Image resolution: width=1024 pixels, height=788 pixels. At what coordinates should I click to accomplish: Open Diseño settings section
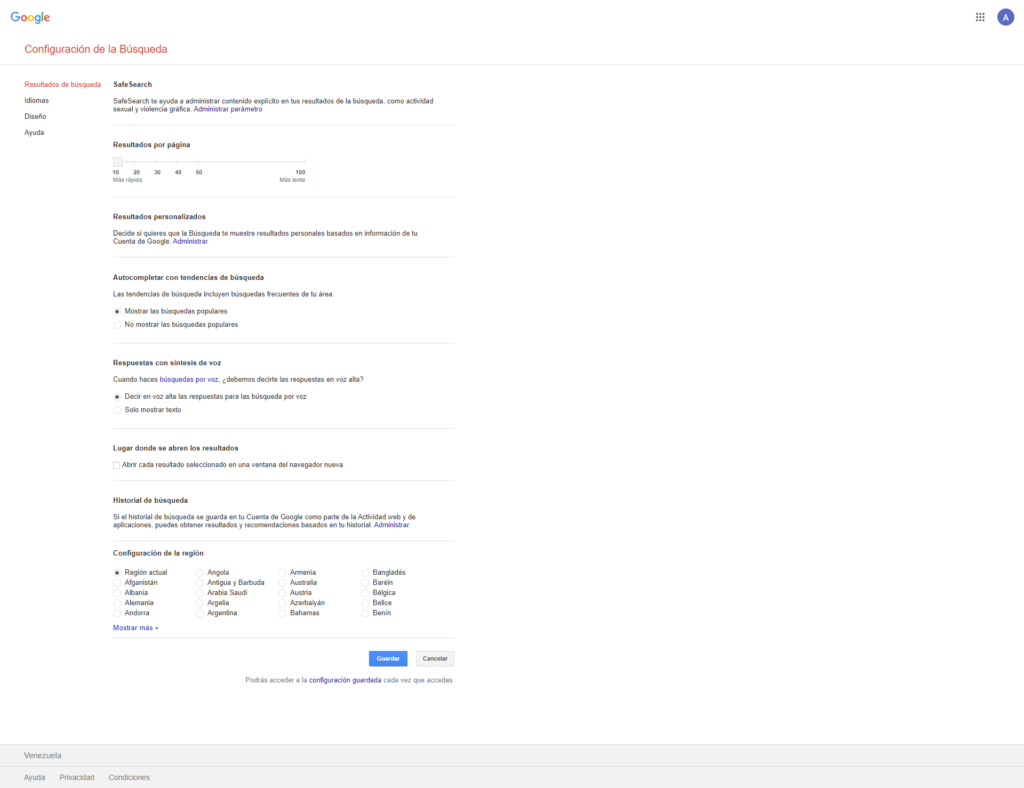pos(35,116)
